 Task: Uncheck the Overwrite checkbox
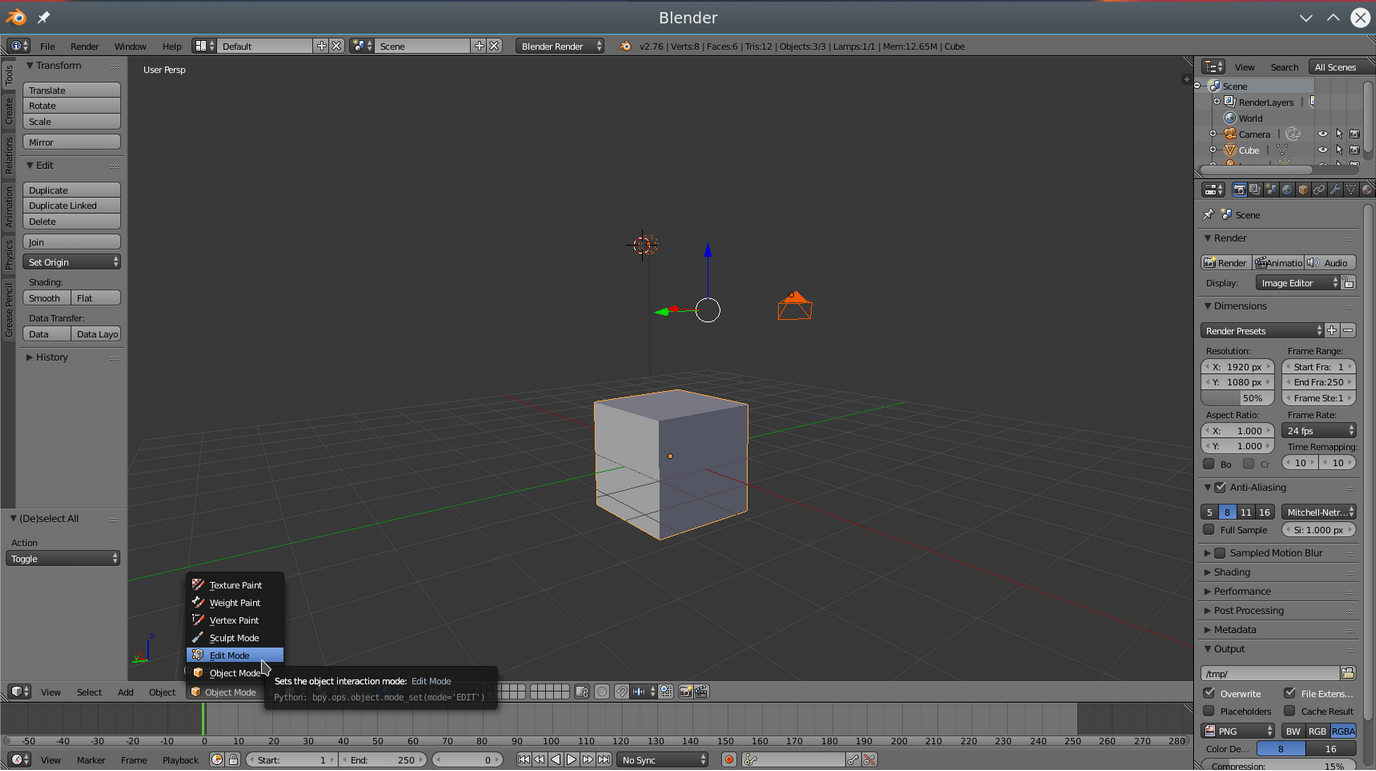1209,693
